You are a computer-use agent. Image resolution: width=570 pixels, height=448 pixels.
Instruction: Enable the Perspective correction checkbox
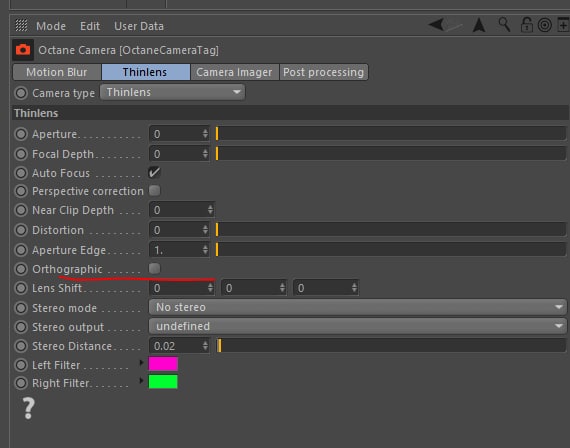click(x=154, y=190)
